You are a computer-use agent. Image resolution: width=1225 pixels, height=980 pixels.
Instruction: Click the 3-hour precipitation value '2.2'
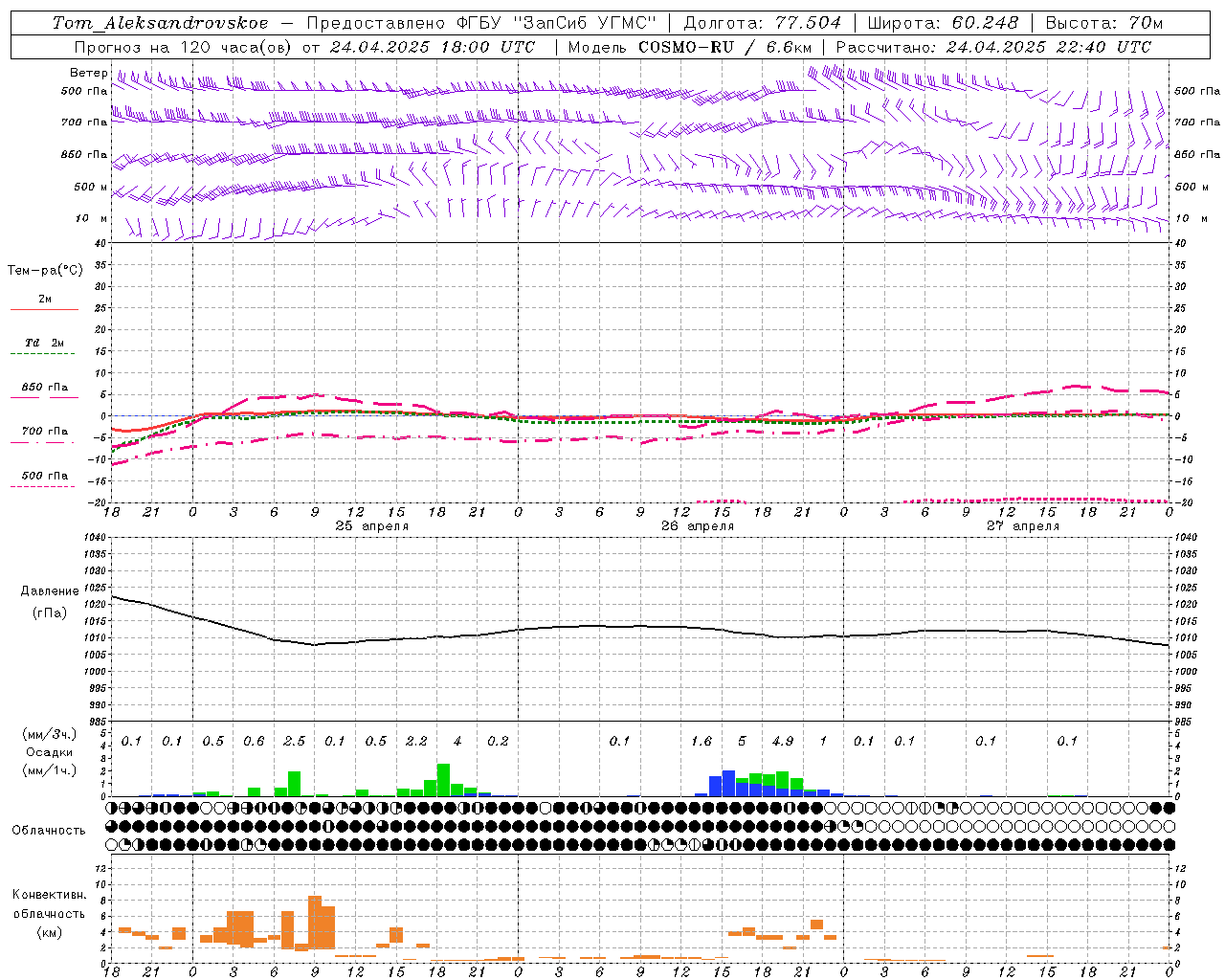[x=416, y=742]
